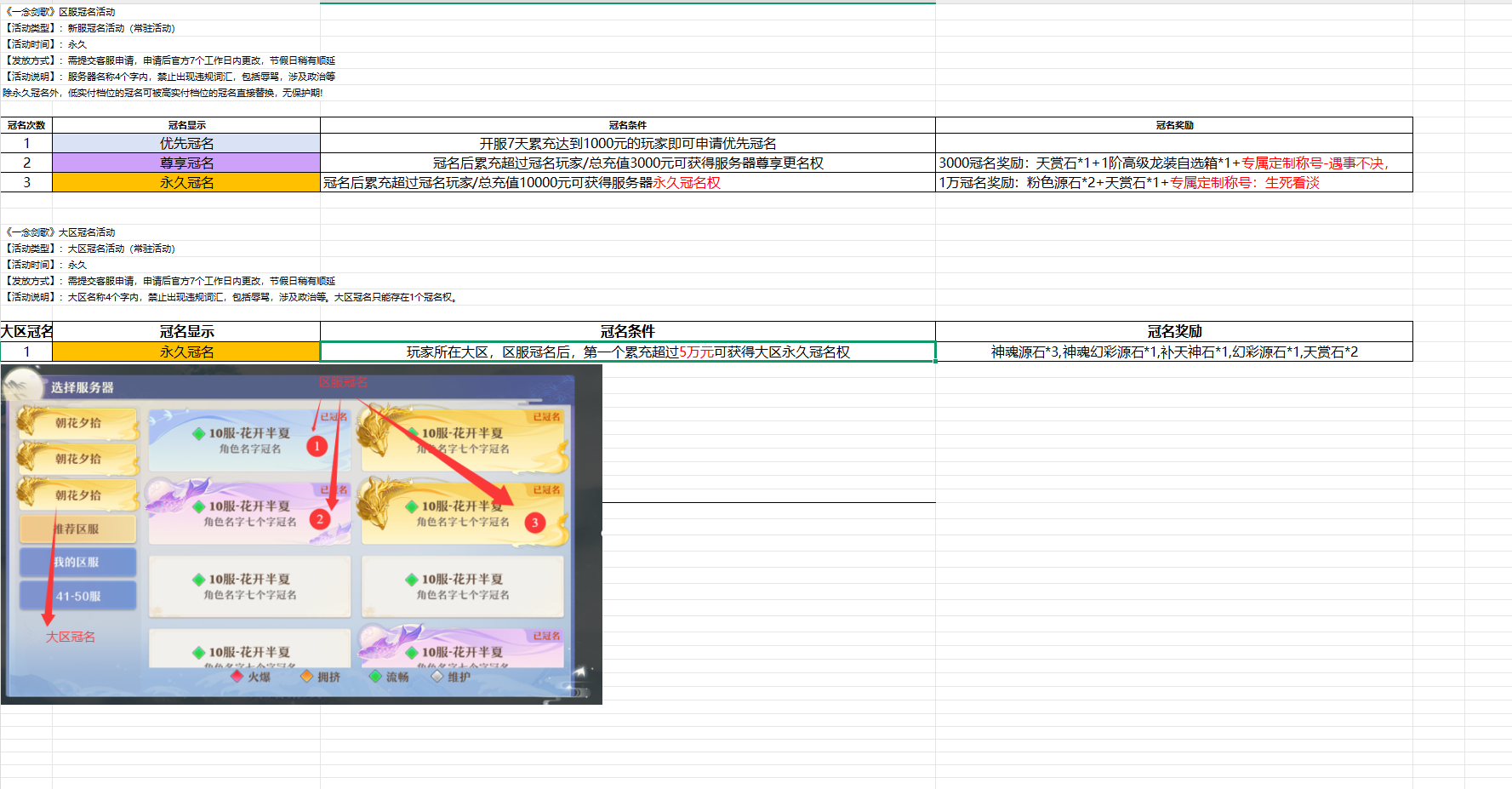Select the 41-50服 server range tab
The width and height of the screenshot is (1512, 789).
78,596
